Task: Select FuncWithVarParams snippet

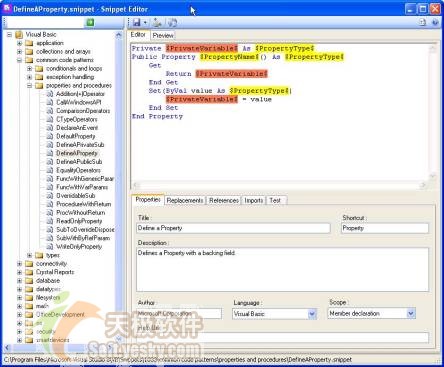Action: coord(82,187)
